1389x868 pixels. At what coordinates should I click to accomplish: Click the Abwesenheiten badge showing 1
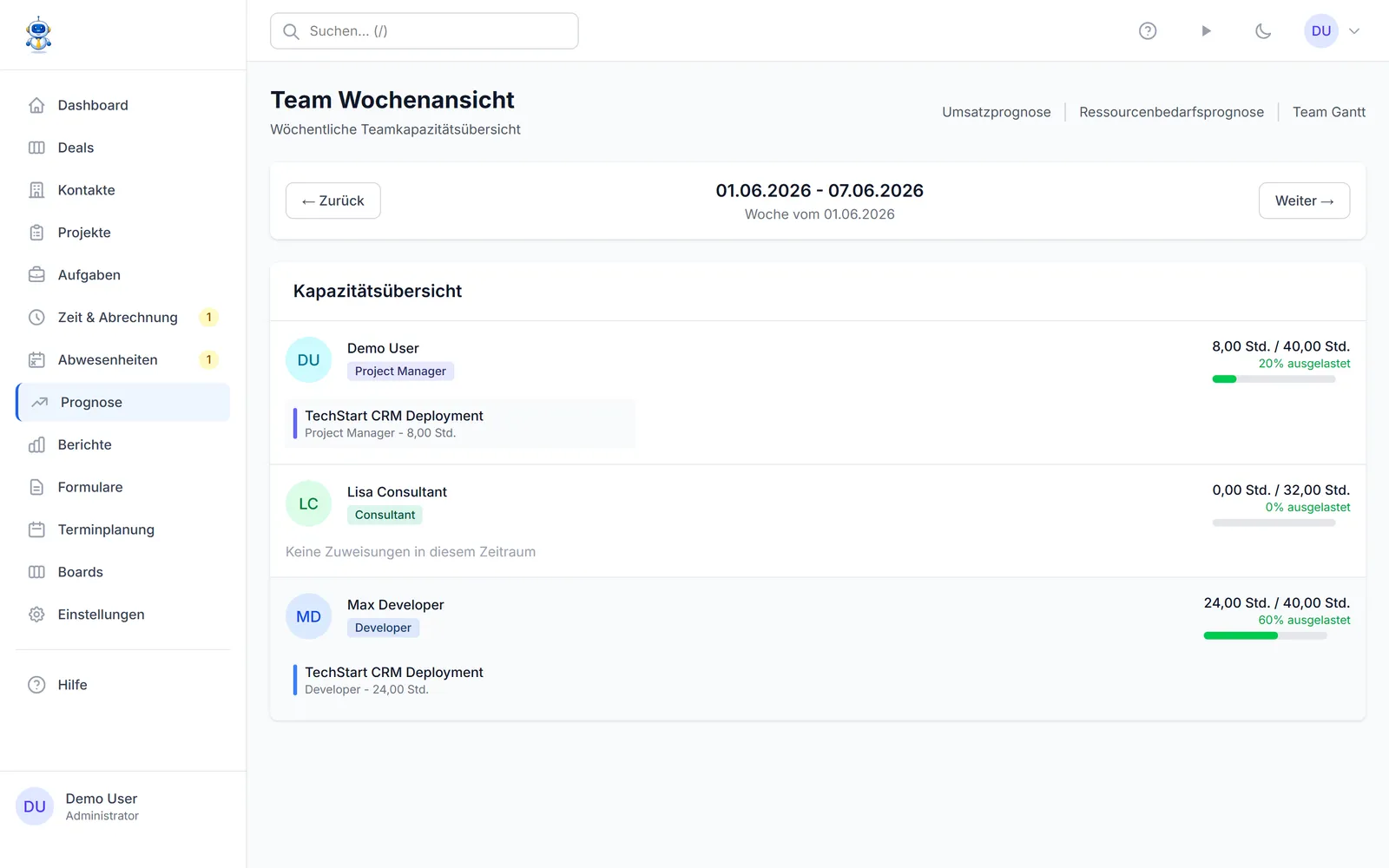coord(208,360)
